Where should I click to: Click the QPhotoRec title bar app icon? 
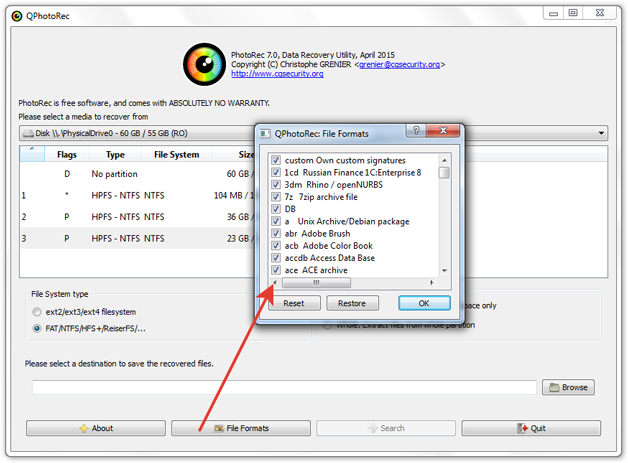pyautogui.click(x=17, y=16)
